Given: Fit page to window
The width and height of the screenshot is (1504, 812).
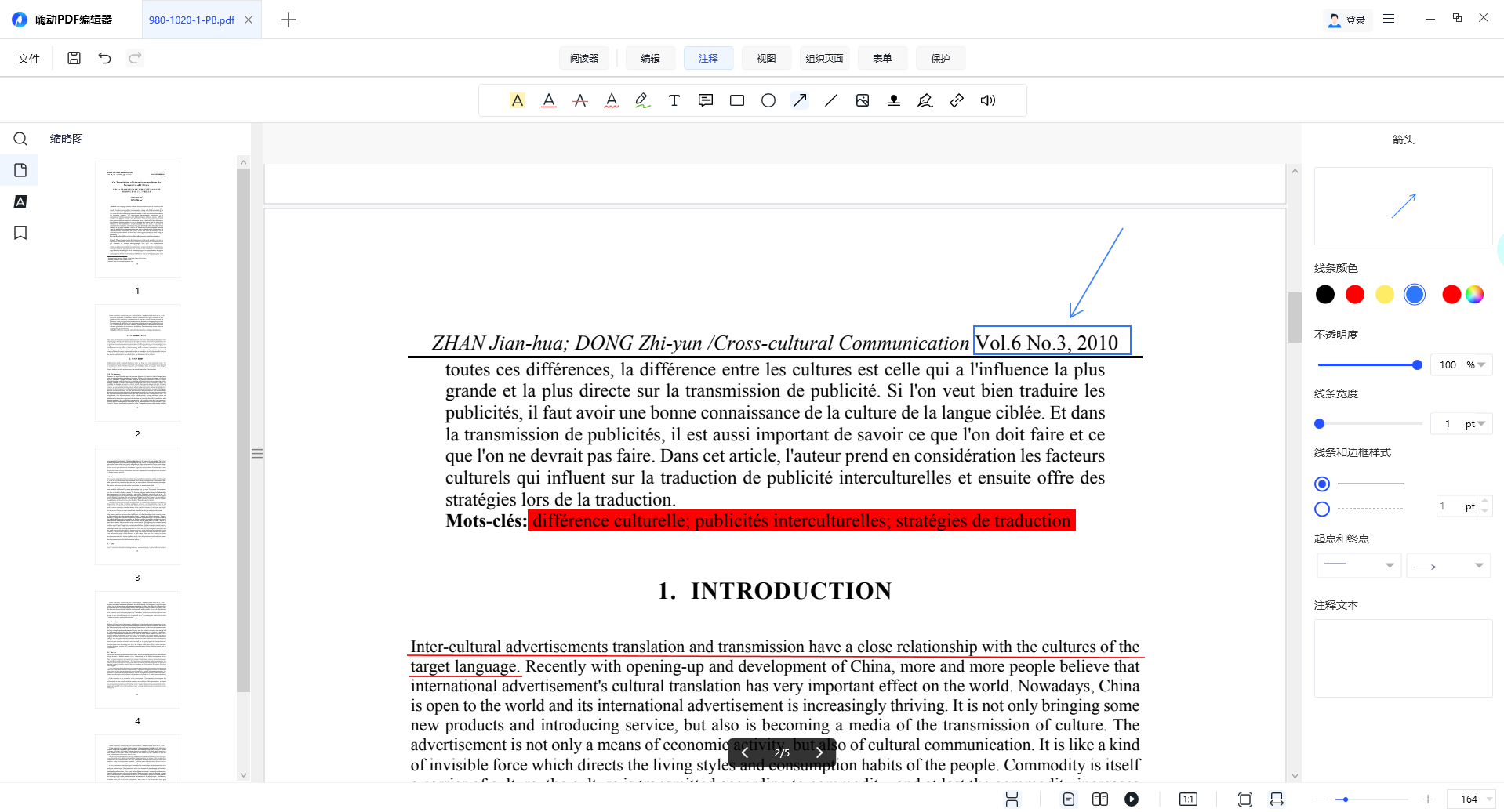Looking at the screenshot, I should coord(1245,799).
